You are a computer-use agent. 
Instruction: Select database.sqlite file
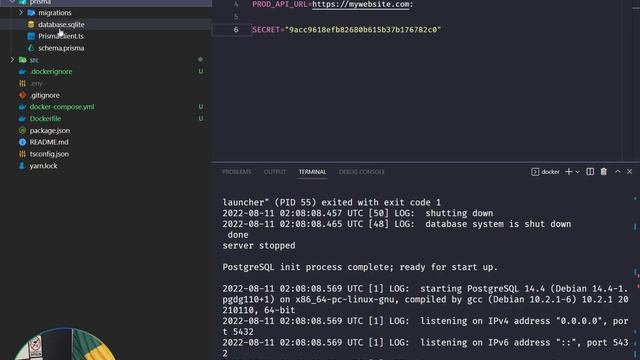[x=61, y=24]
